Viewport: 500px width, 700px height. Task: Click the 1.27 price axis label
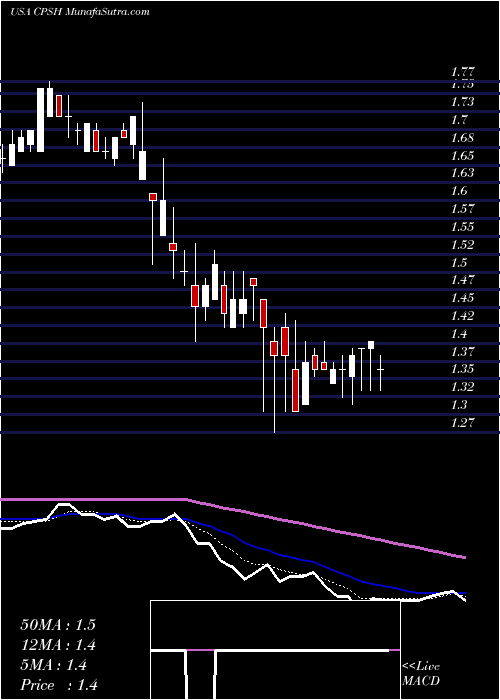click(462, 422)
